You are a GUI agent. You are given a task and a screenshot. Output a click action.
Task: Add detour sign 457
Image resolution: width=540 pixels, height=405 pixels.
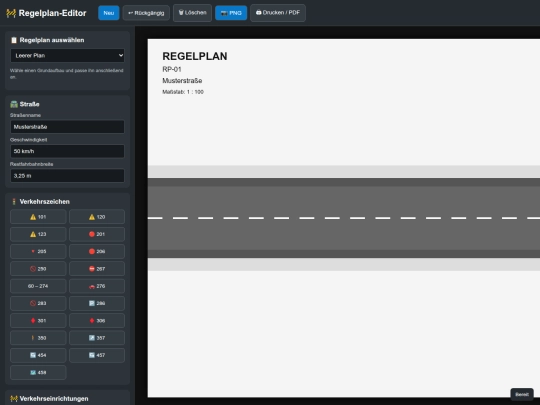click(97, 355)
